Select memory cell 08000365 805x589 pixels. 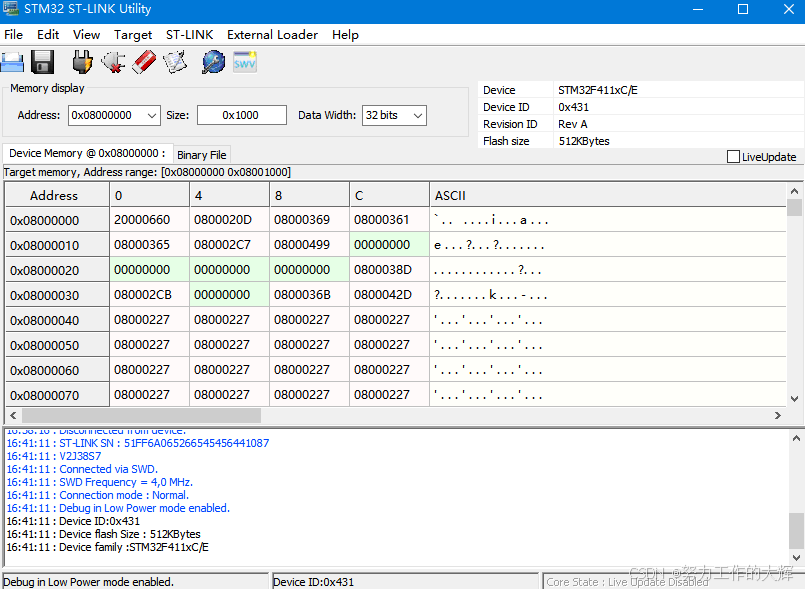149,244
